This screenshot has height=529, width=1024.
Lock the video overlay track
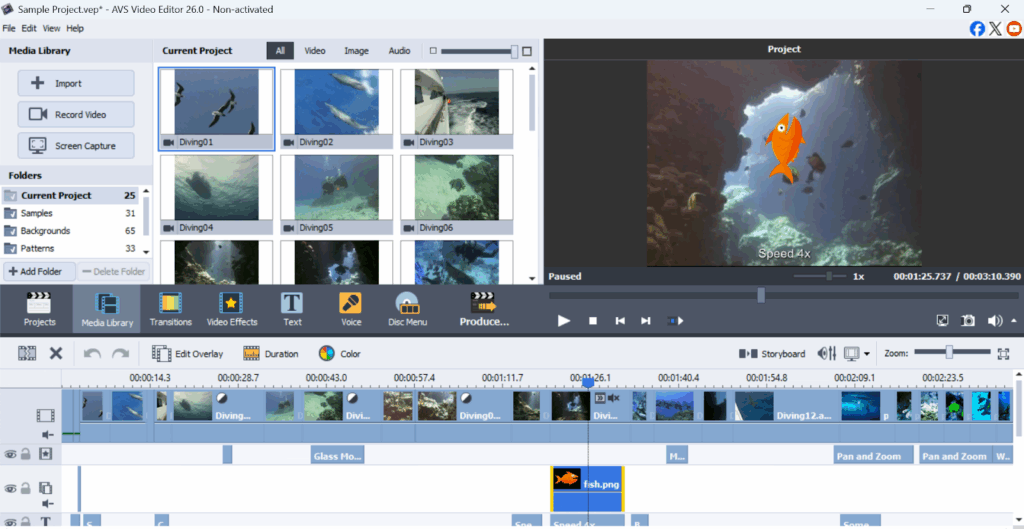25,488
